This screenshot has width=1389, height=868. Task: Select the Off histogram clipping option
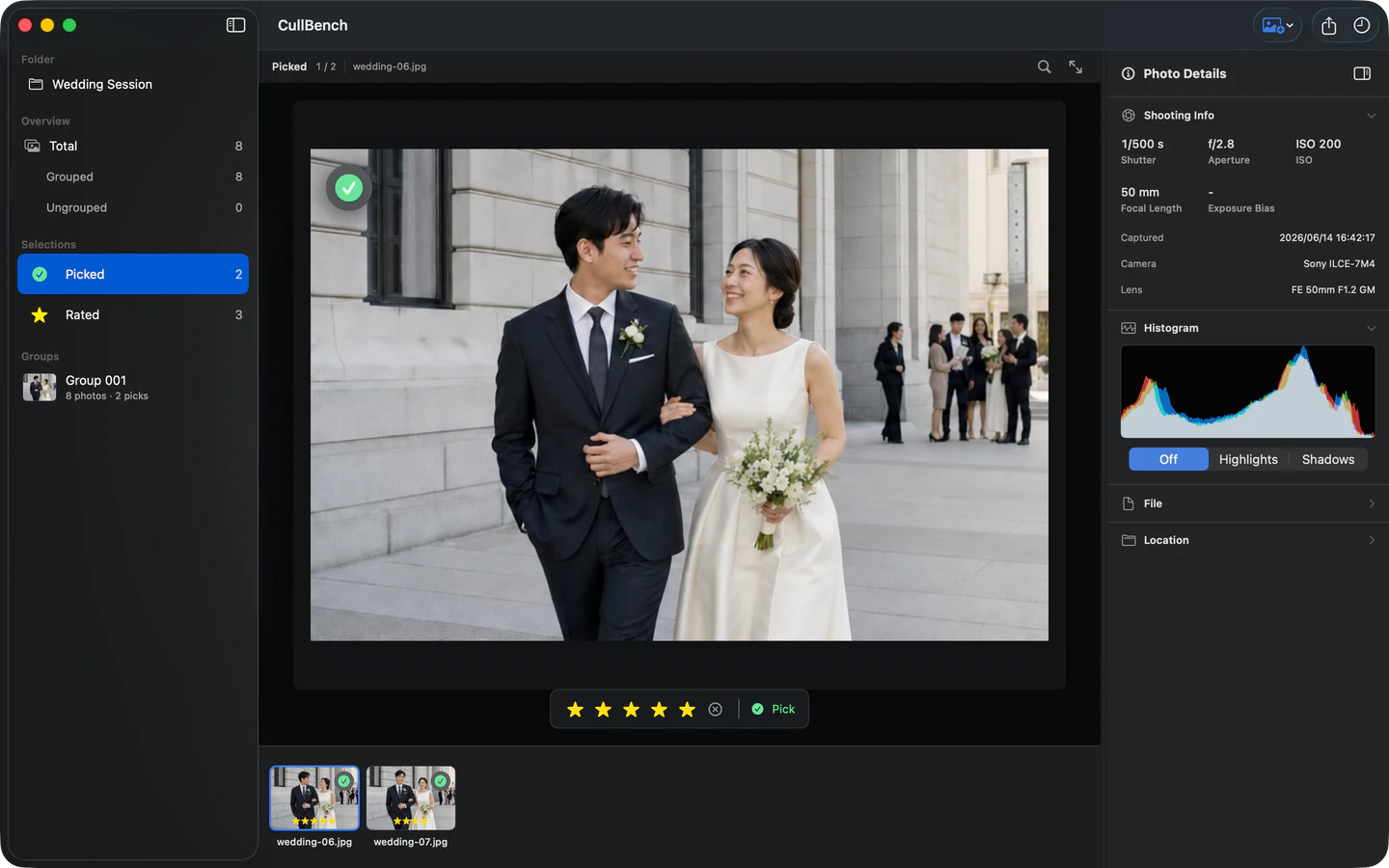(1168, 459)
